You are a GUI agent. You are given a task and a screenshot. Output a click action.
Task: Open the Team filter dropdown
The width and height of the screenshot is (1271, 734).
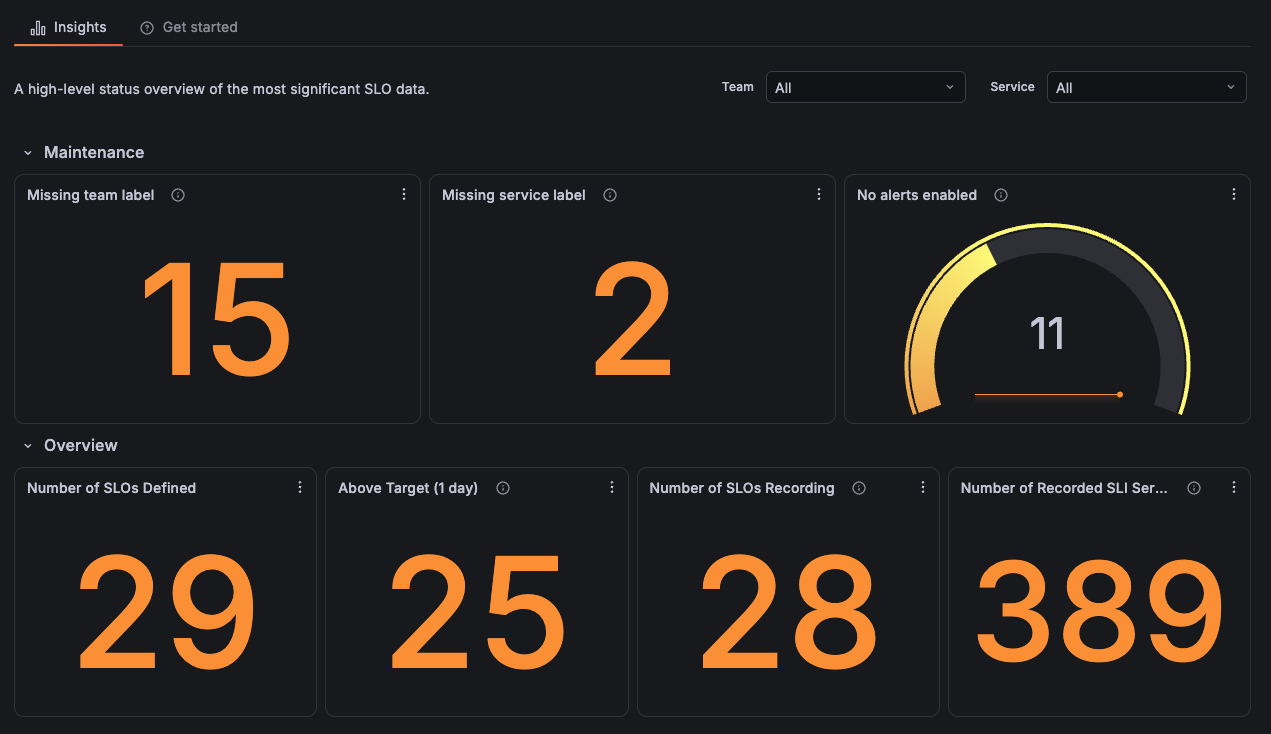coord(865,87)
